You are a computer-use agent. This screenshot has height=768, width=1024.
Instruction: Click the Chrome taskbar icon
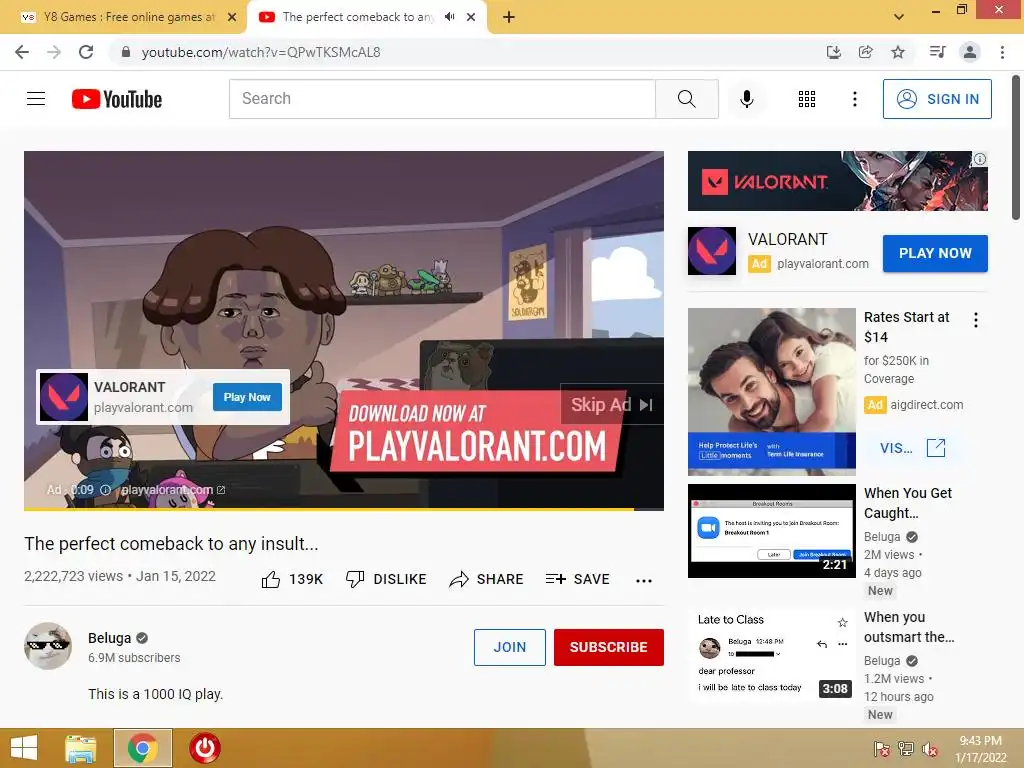pyautogui.click(x=143, y=748)
